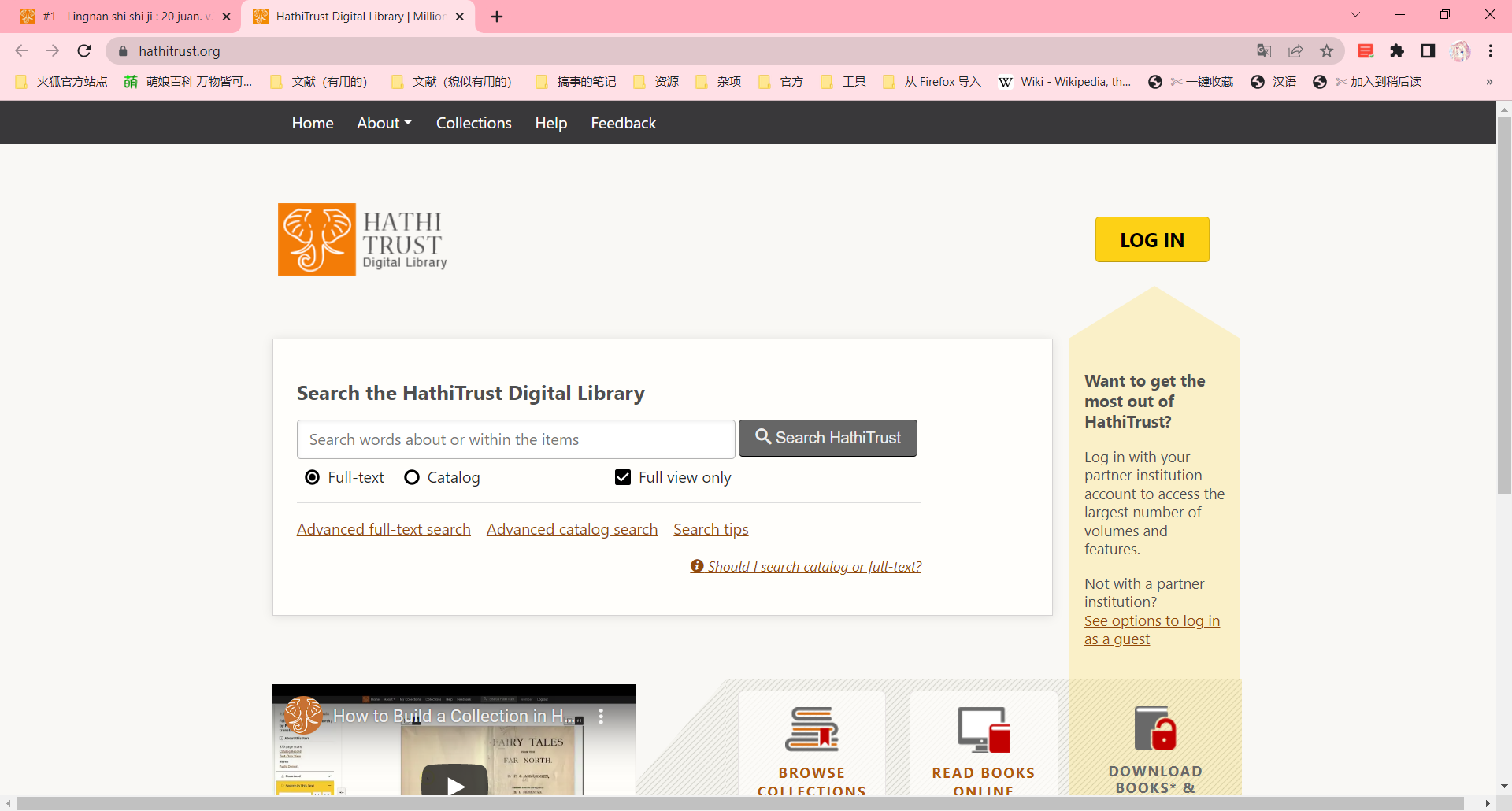Expand the bookmarks bar overflow chevron
Viewport: 1512px width, 811px height.
coord(1489,82)
